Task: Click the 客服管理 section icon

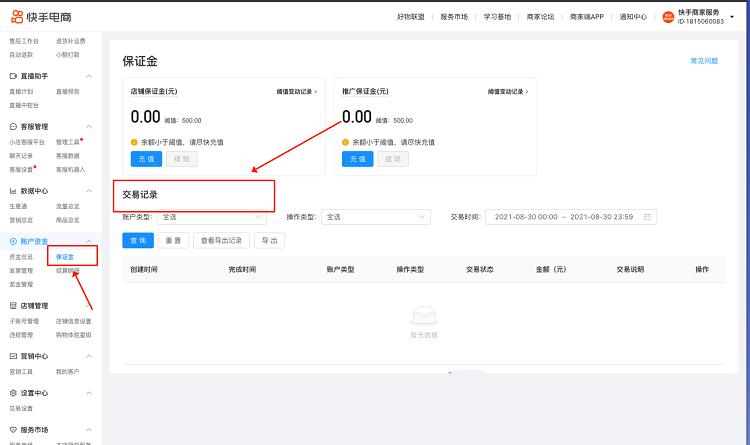Action: [x=13, y=127]
